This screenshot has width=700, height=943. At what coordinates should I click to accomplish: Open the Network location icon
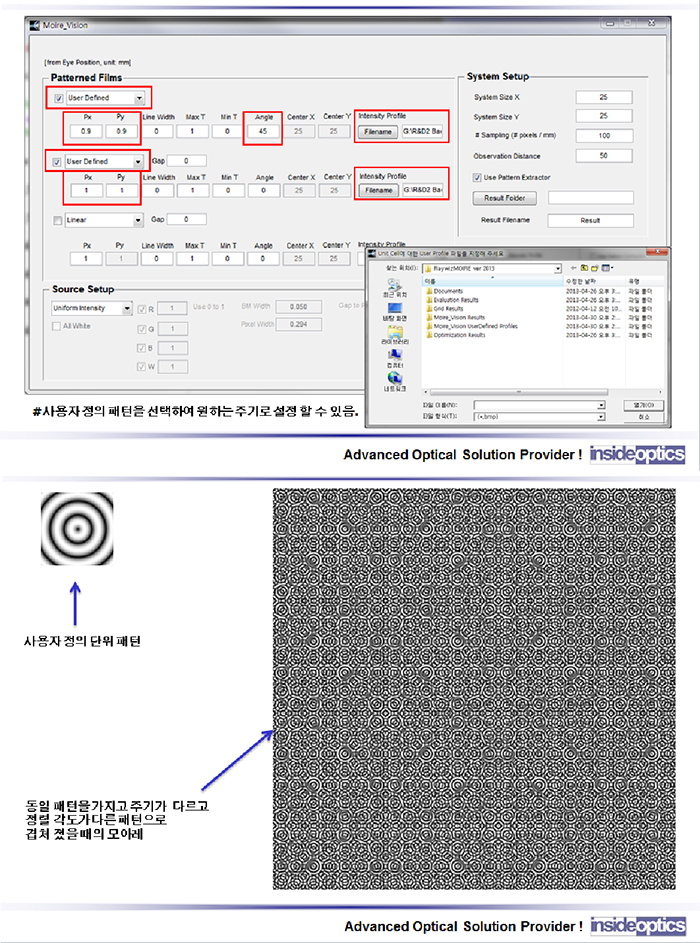394,387
